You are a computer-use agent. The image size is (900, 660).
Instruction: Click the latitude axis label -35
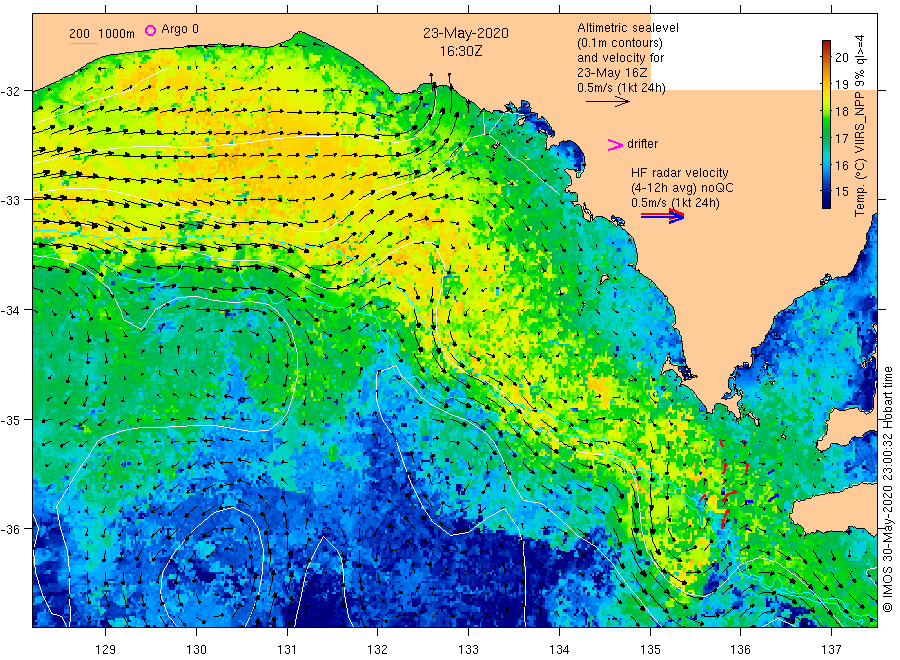tap(11, 420)
